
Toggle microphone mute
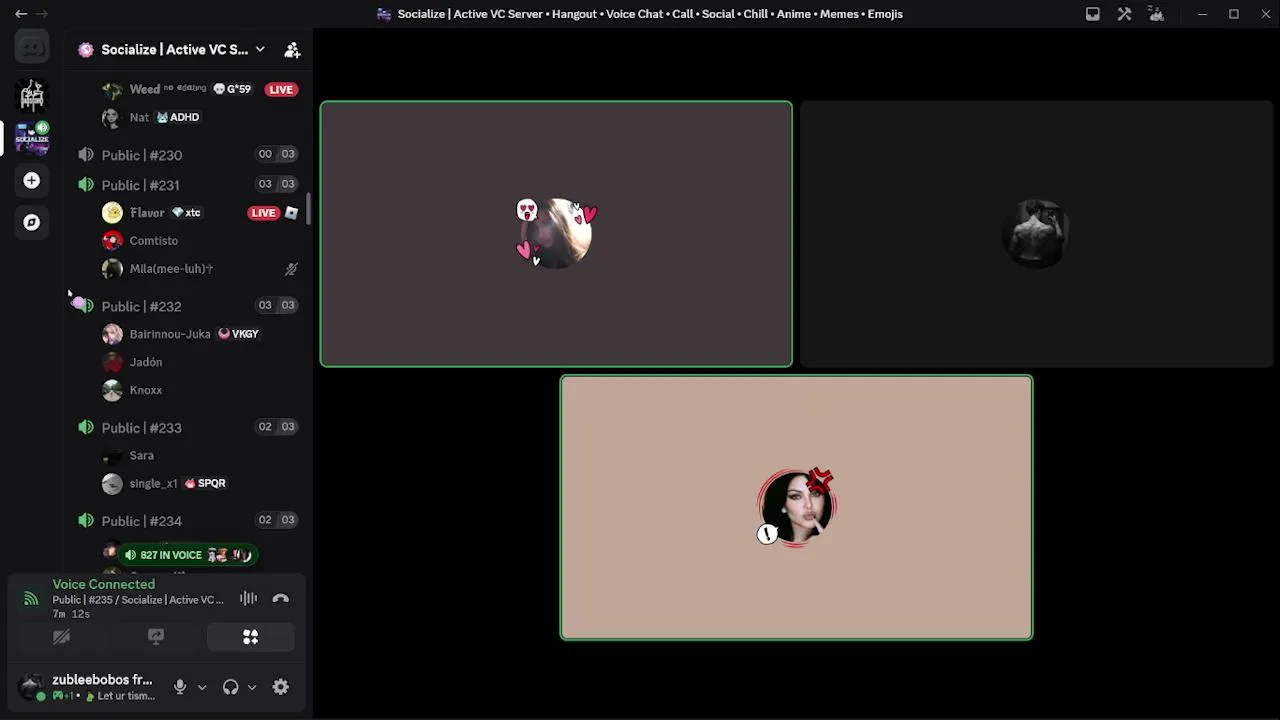coord(180,687)
